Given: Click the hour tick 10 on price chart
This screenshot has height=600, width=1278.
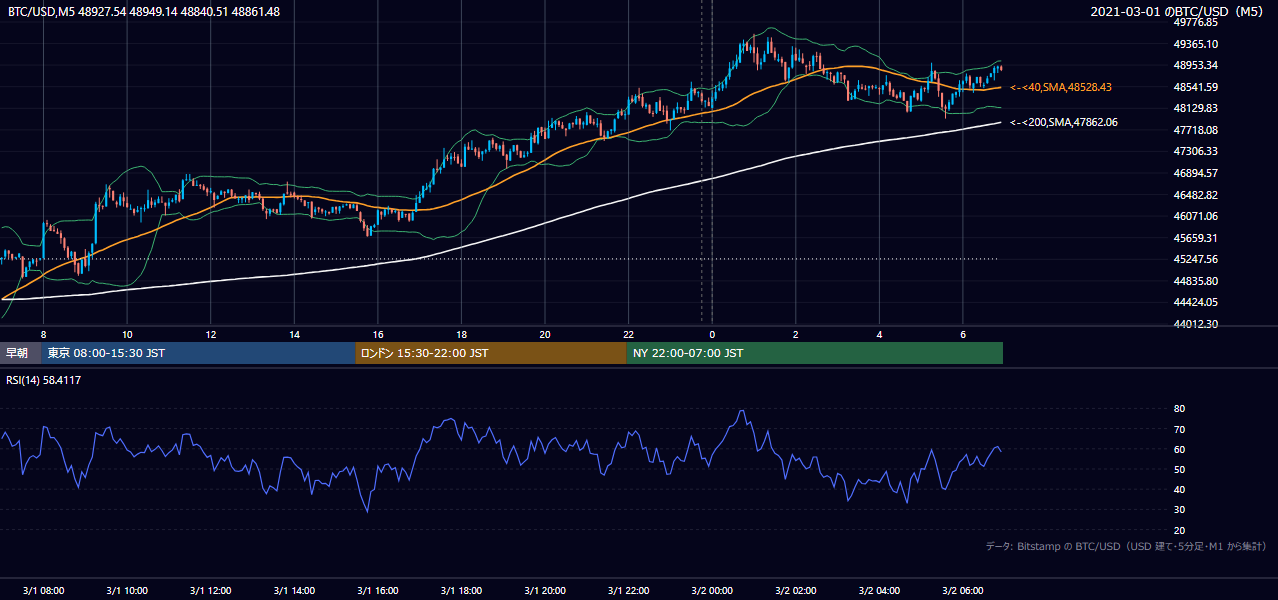Looking at the screenshot, I should click(127, 333).
